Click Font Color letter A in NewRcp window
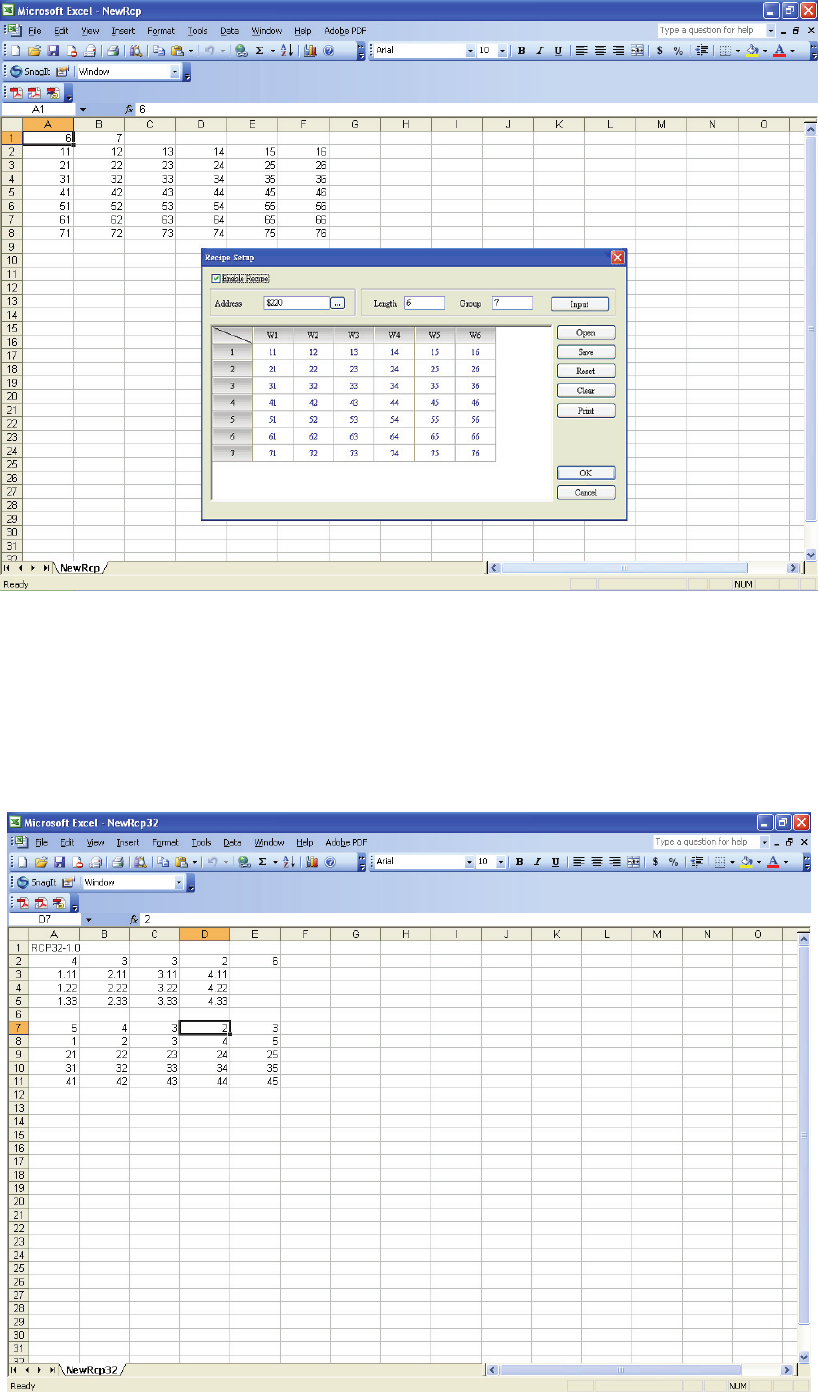 point(781,50)
